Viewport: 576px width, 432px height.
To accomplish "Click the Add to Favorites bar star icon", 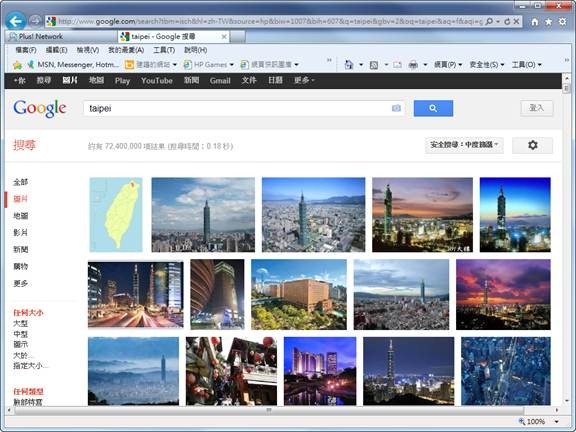I will (x=17, y=65).
